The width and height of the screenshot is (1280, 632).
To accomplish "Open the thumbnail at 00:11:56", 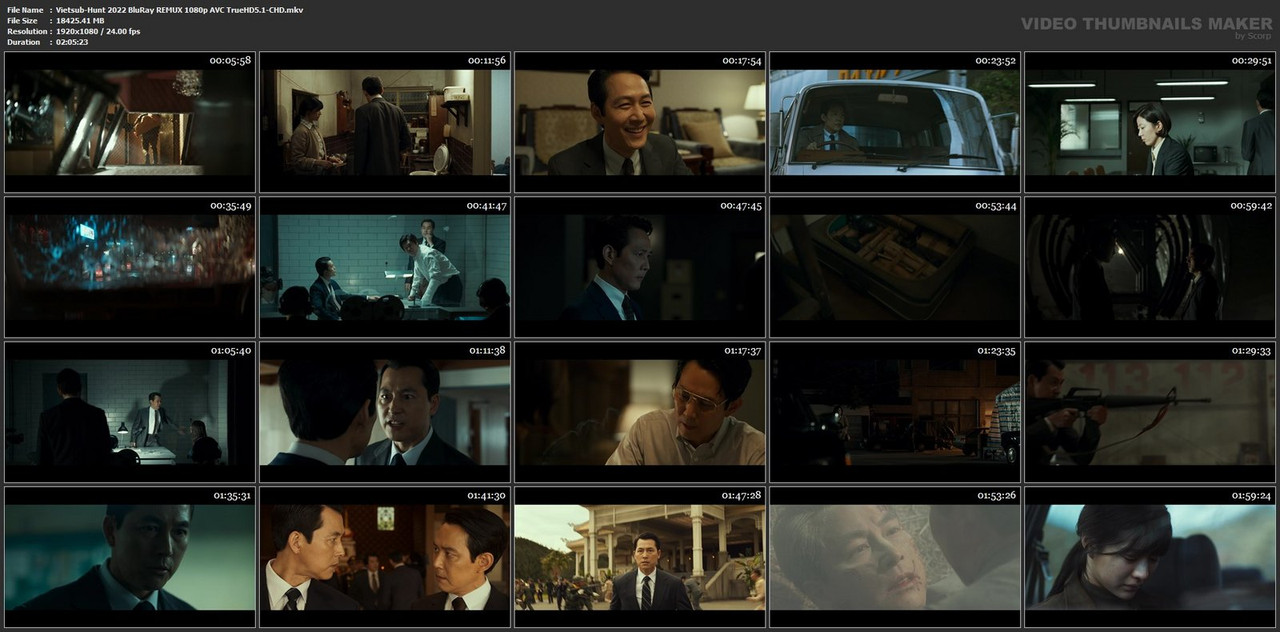I will pyautogui.click(x=385, y=122).
